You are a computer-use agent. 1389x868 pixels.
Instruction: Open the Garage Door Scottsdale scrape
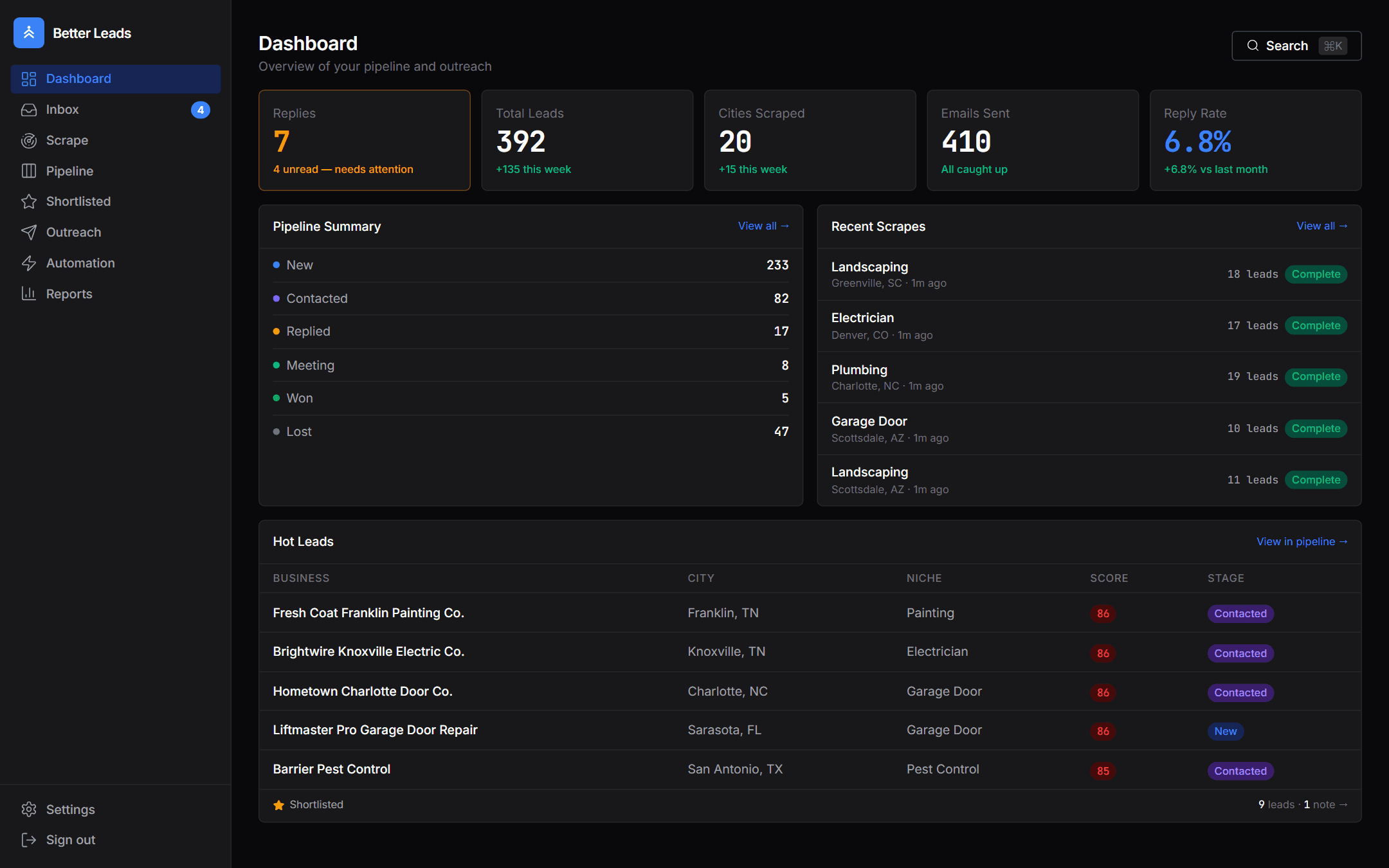[x=1089, y=429]
